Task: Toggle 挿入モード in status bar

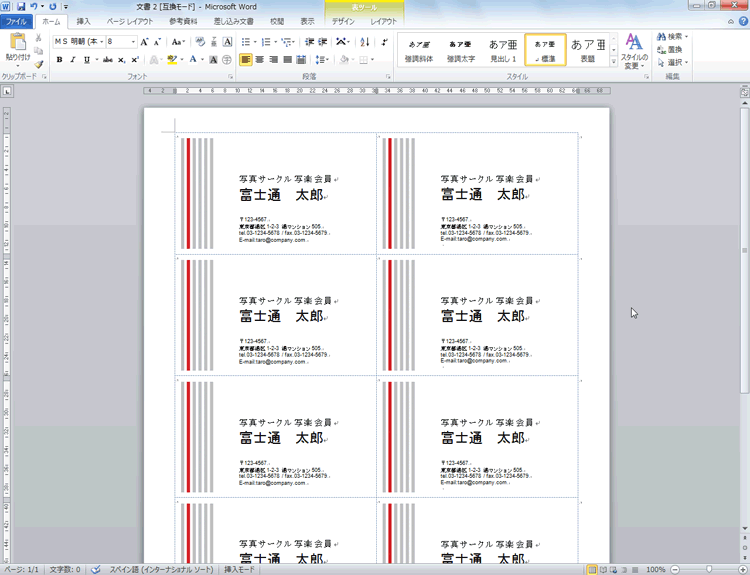Action: tap(240, 569)
